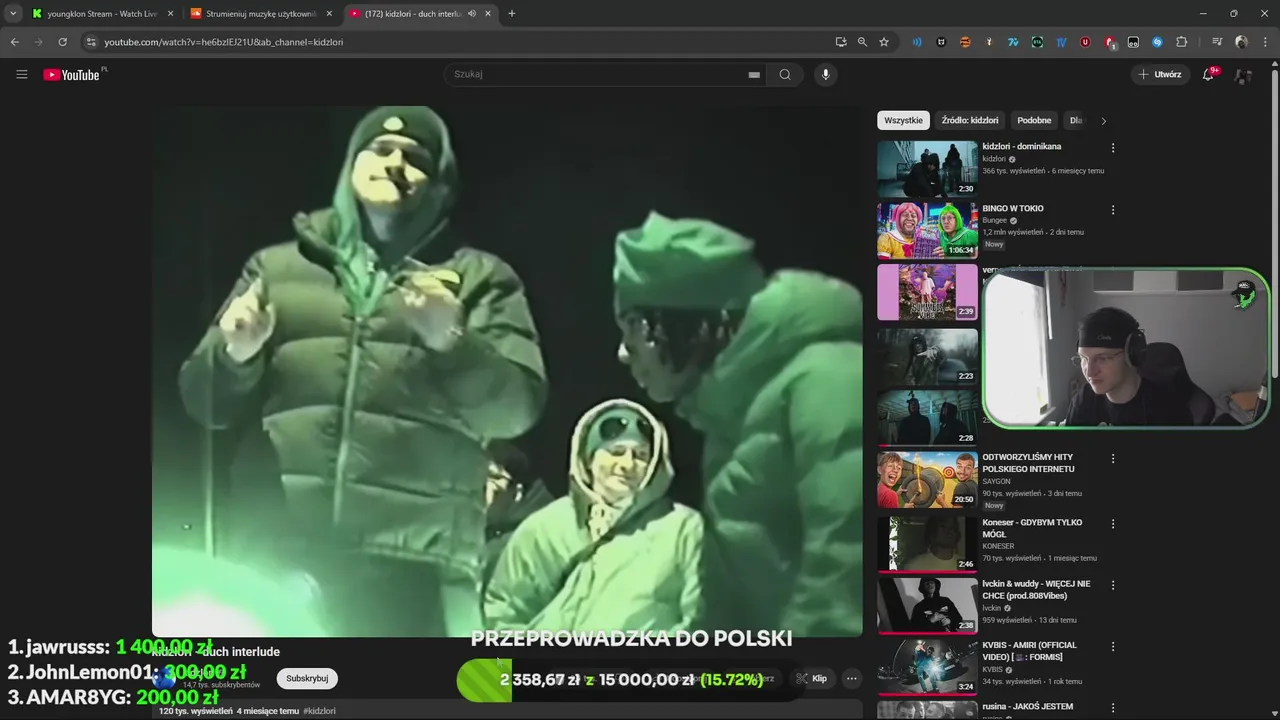Select the Źródło: kidzlori filter chip
The width and height of the screenshot is (1280, 720).
click(970, 120)
